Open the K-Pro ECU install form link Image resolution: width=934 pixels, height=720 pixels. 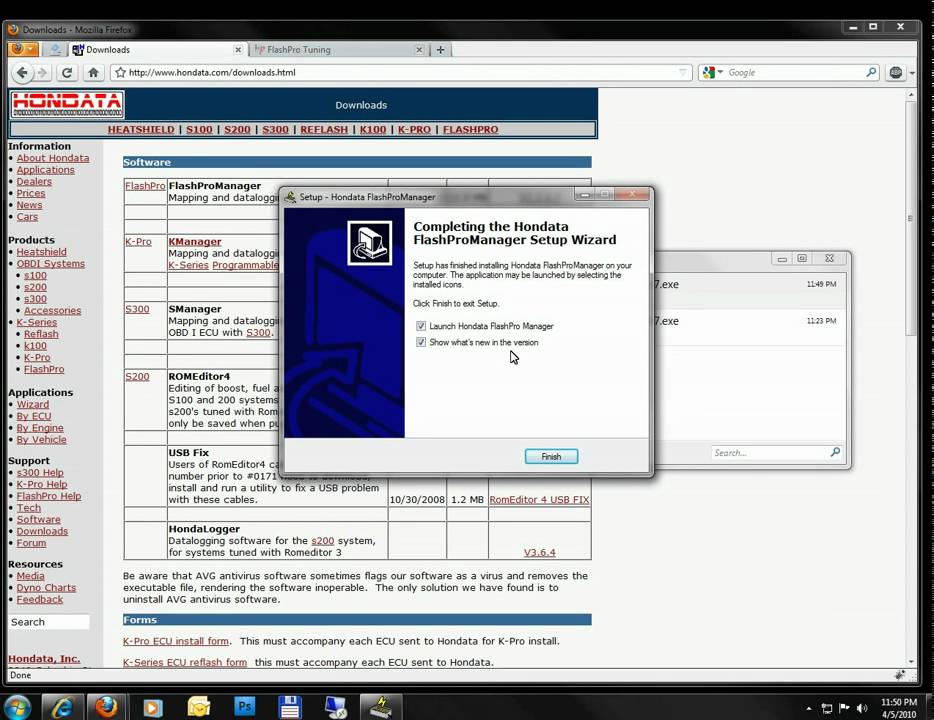pyautogui.click(x=176, y=641)
